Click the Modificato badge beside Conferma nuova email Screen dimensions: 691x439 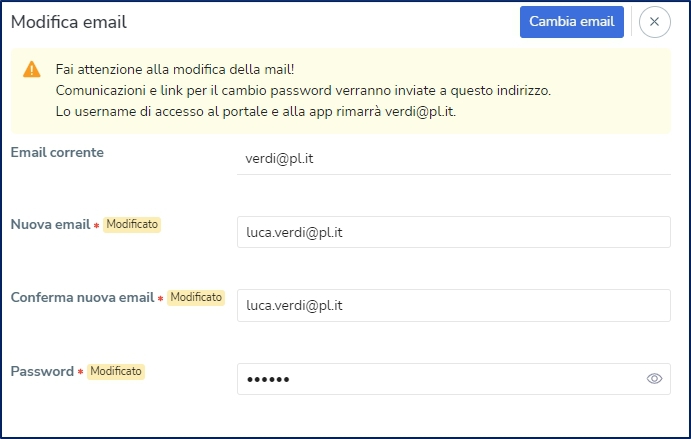click(196, 298)
